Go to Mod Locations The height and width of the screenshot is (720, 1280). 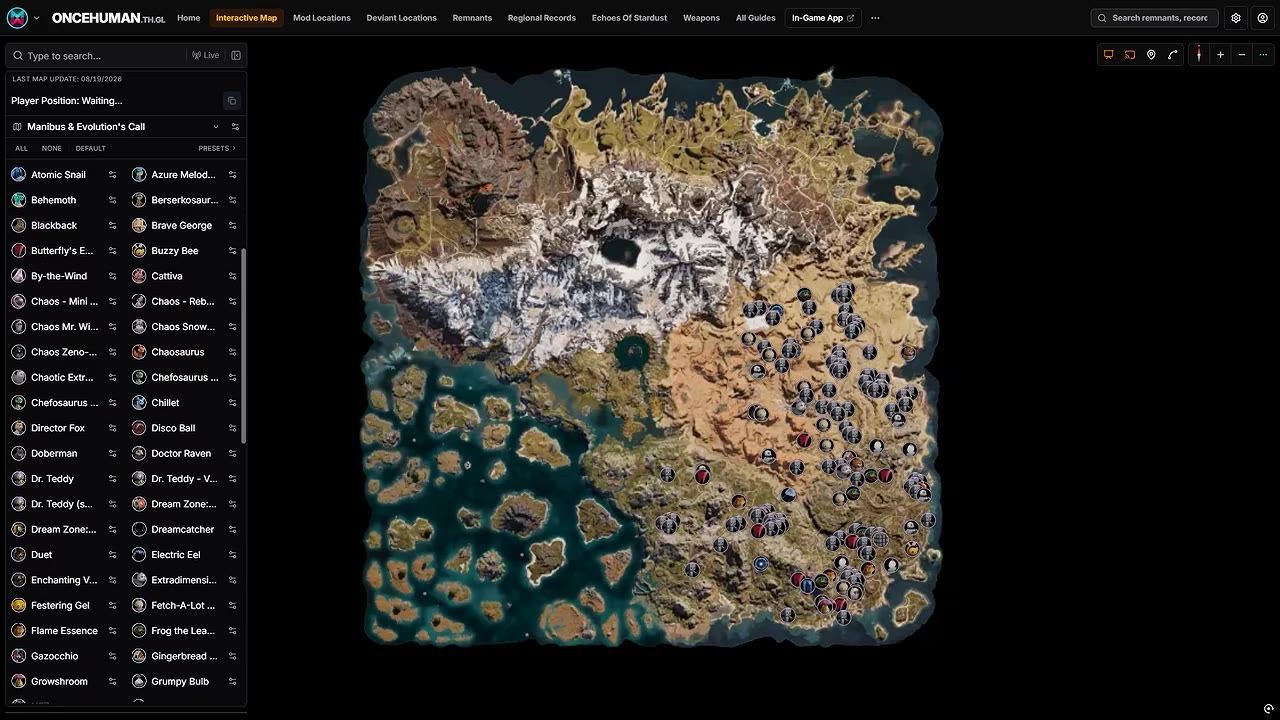(x=322, y=18)
